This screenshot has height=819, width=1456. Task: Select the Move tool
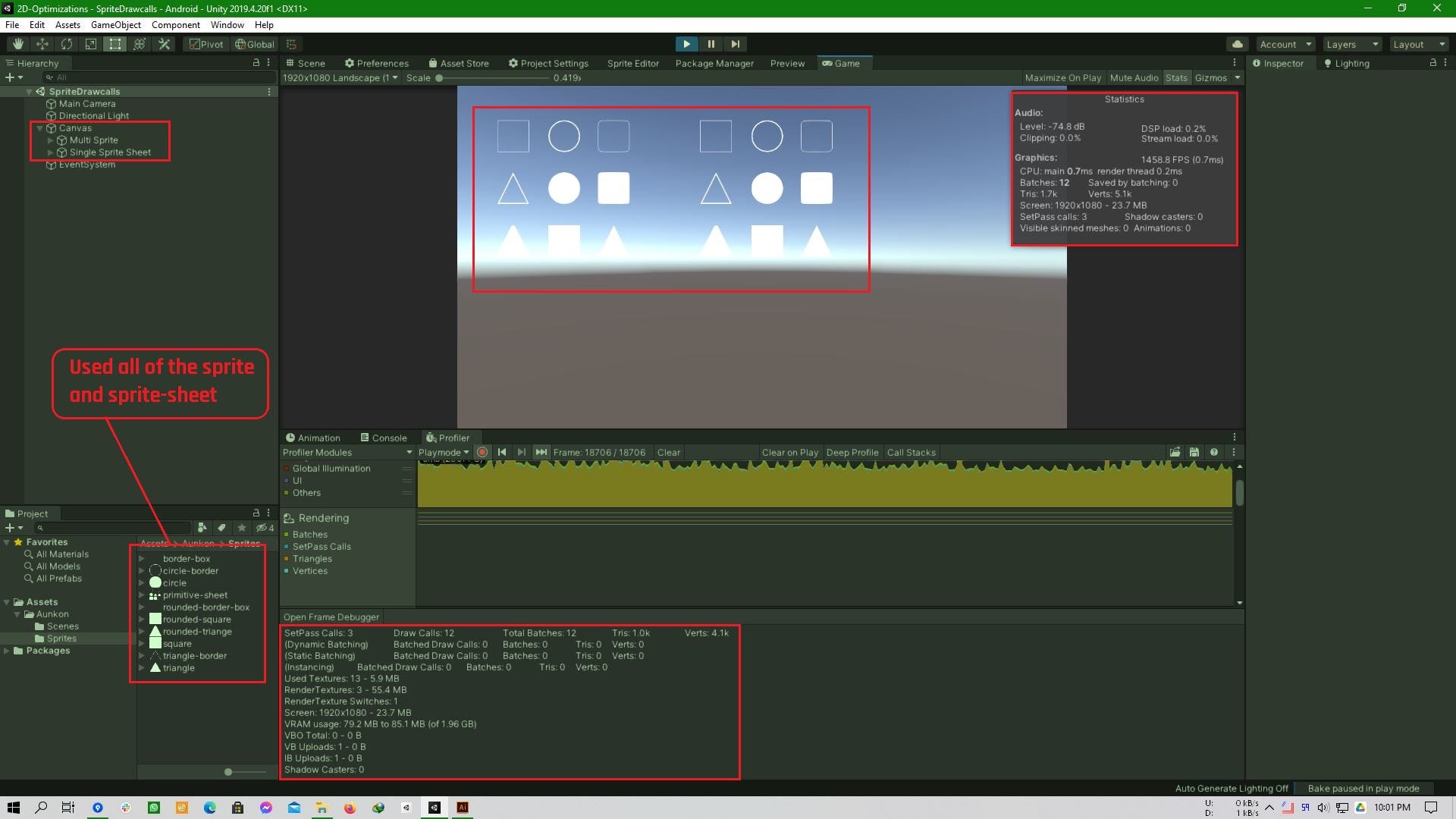42,44
